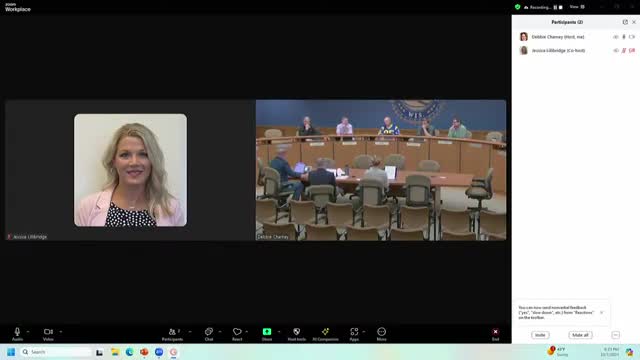The image size is (640, 360).
Task: Dismiss the nonverbal feedback tip
Action: (602, 313)
